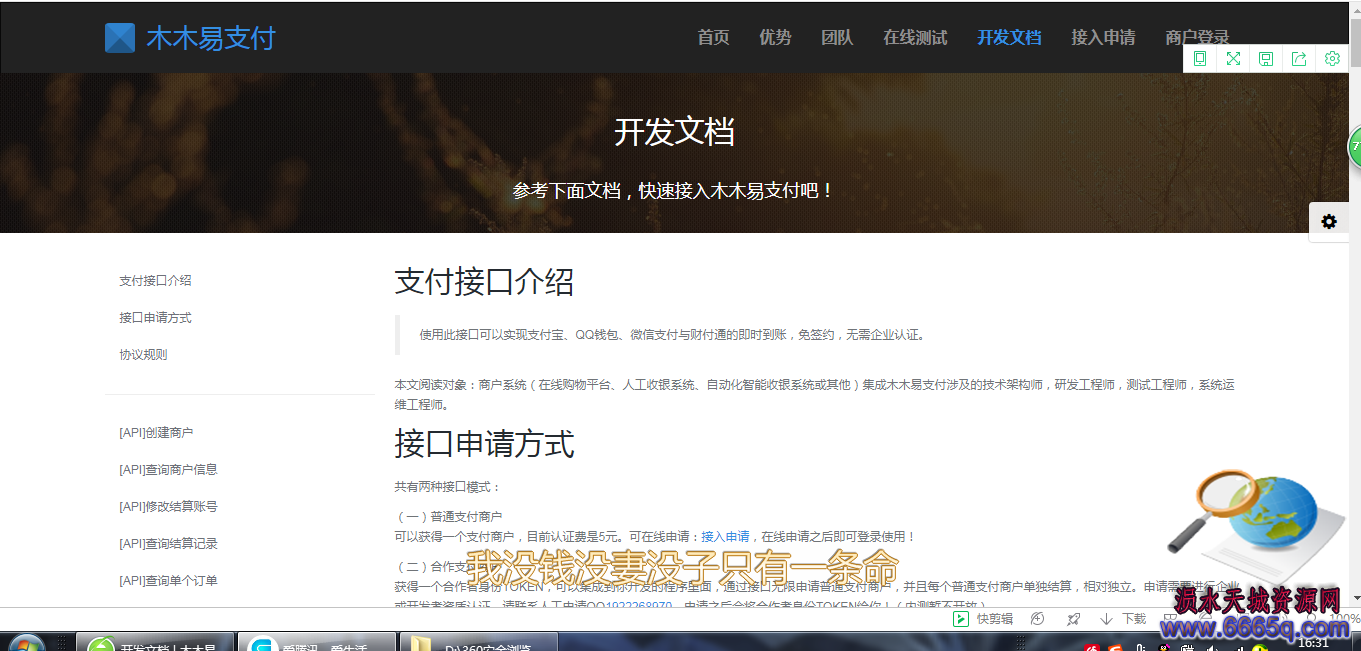
Task: Click the 木木易支付 blue logo icon
Action: [x=120, y=38]
